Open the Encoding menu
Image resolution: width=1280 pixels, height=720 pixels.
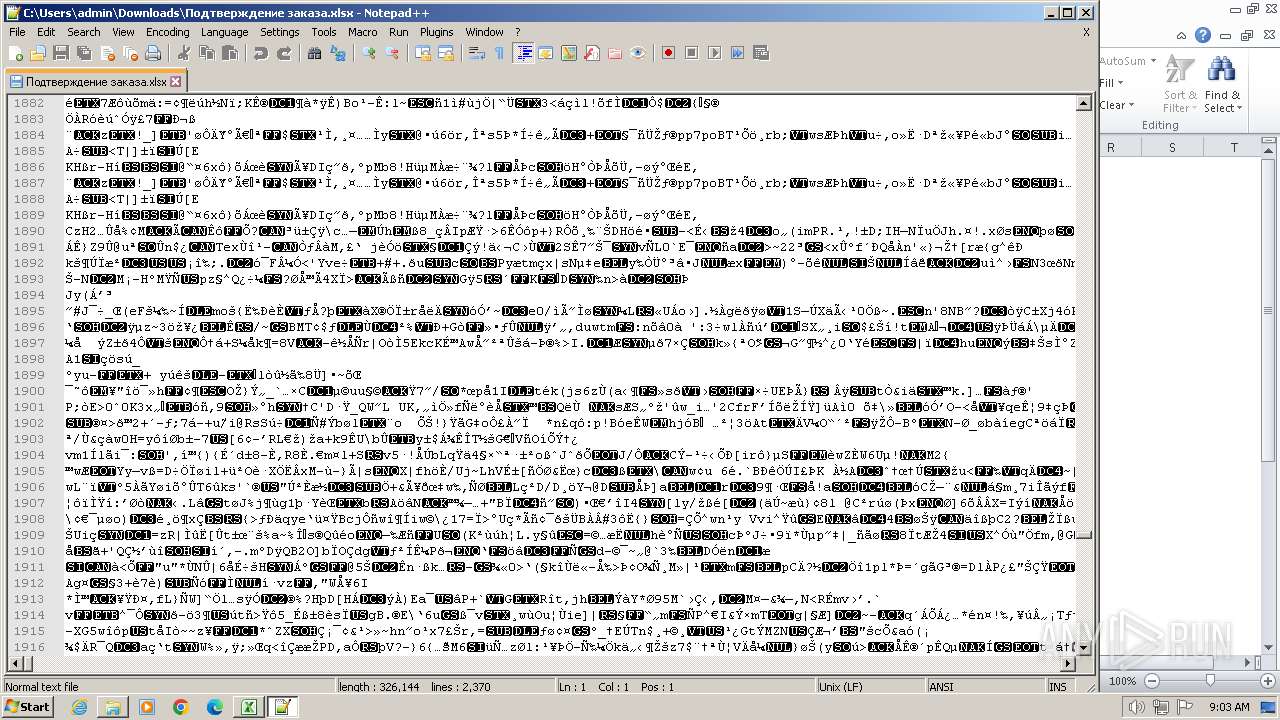[x=167, y=32]
